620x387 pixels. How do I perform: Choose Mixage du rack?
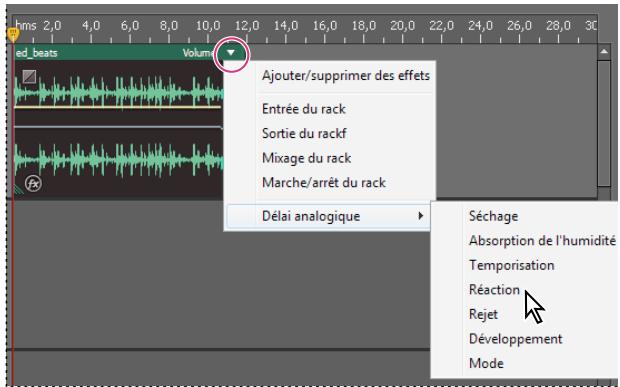[306, 158]
